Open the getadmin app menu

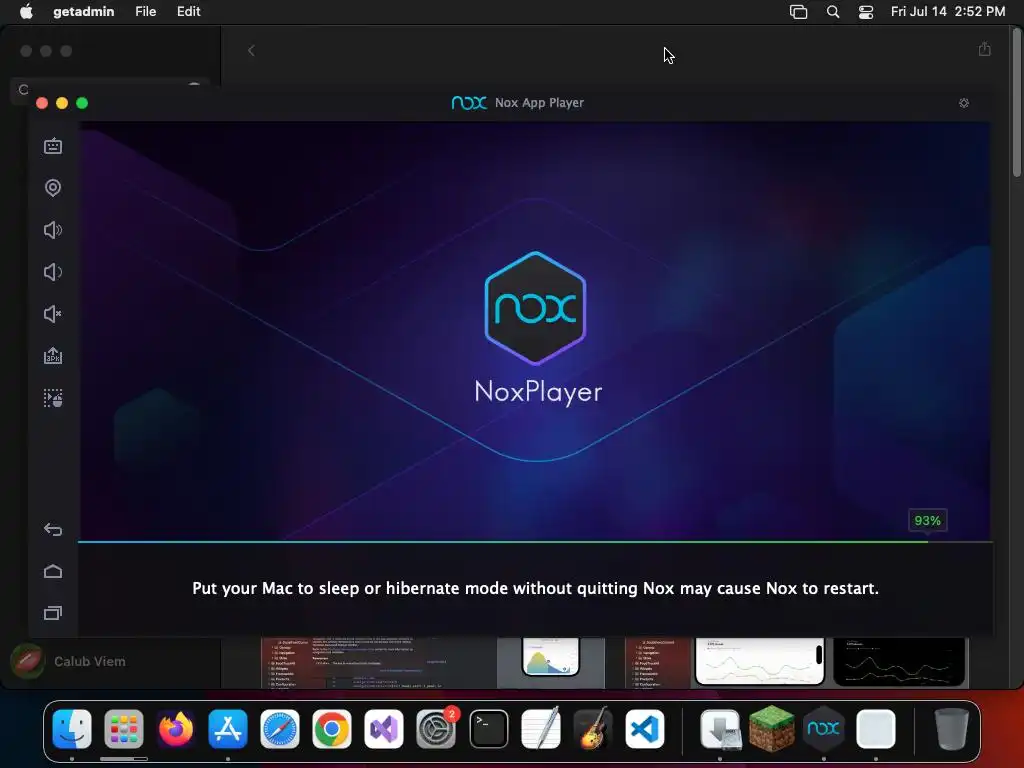click(84, 12)
